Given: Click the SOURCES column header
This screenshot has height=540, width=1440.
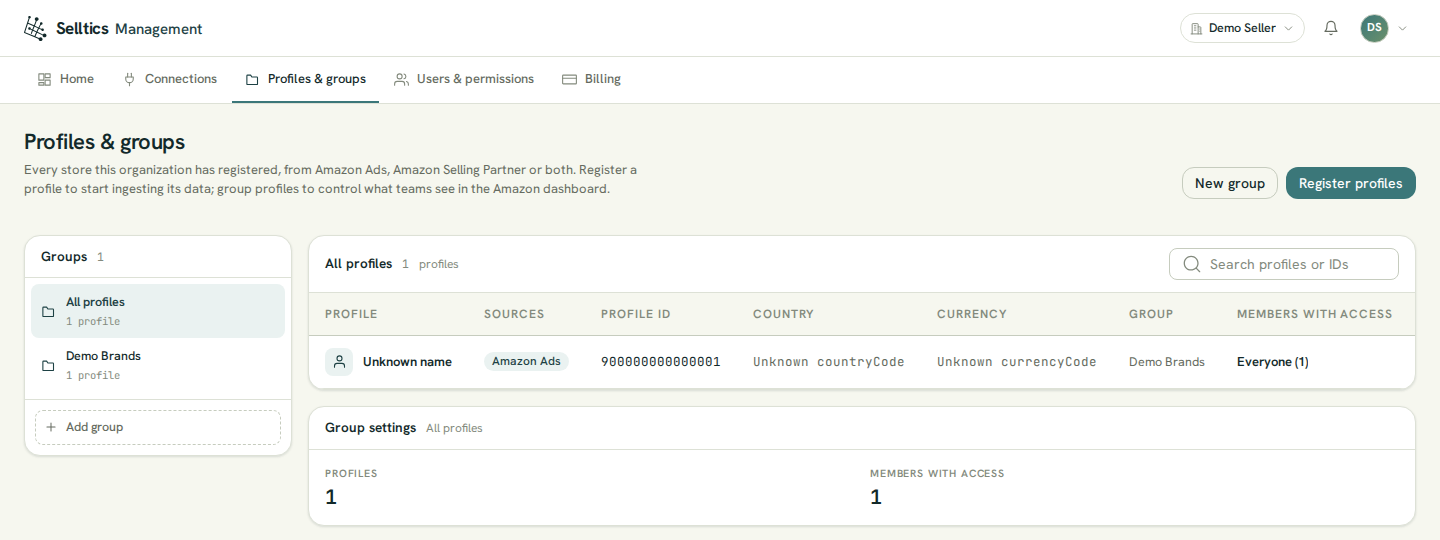Looking at the screenshot, I should coord(514,314).
